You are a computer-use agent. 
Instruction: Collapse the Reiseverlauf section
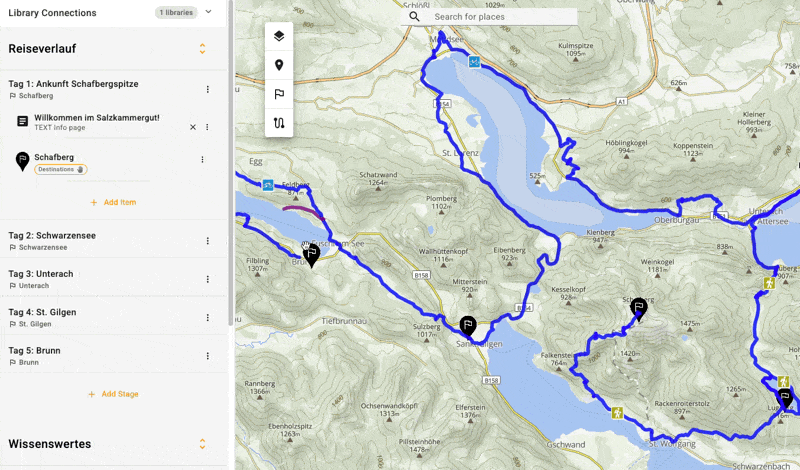(202, 48)
